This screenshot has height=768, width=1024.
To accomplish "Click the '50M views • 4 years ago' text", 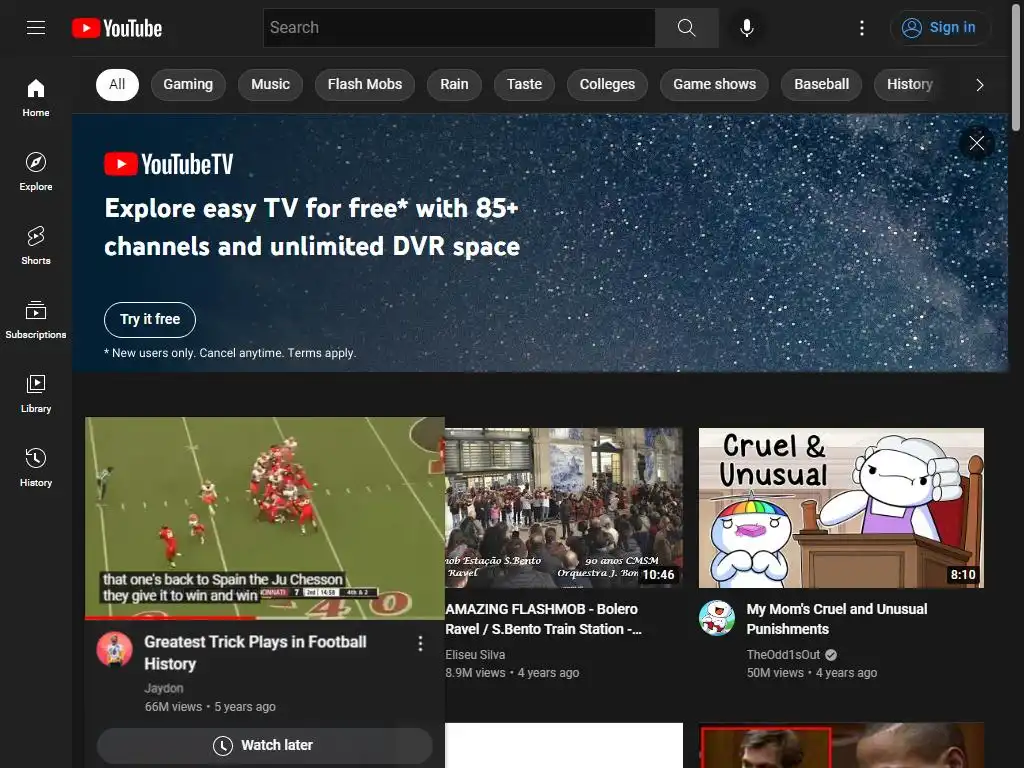I will (812, 673).
